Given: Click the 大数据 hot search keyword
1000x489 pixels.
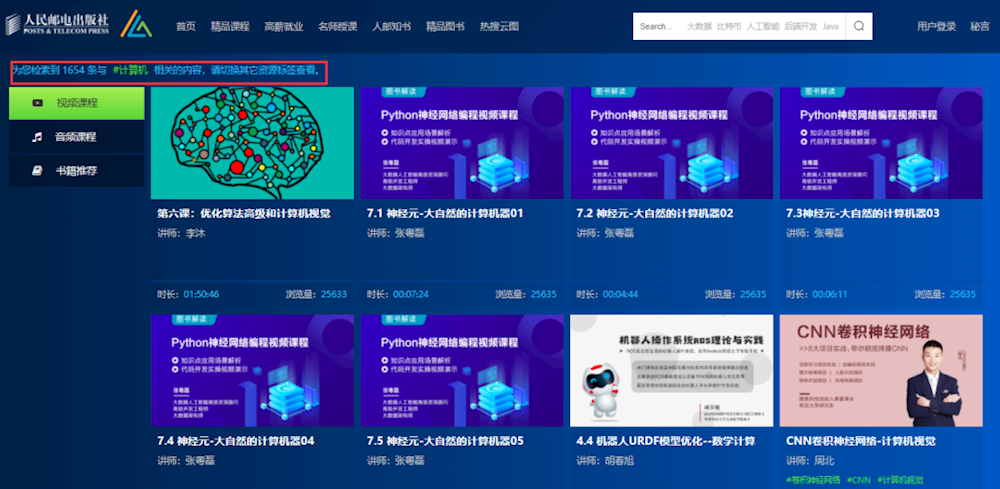Looking at the screenshot, I should pyautogui.click(x=700, y=27).
